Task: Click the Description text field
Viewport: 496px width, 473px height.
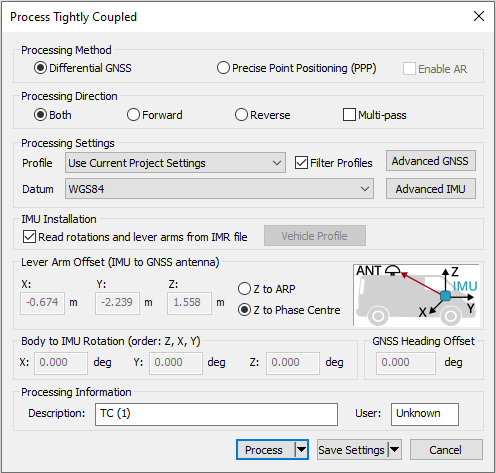Action: coord(216,414)
